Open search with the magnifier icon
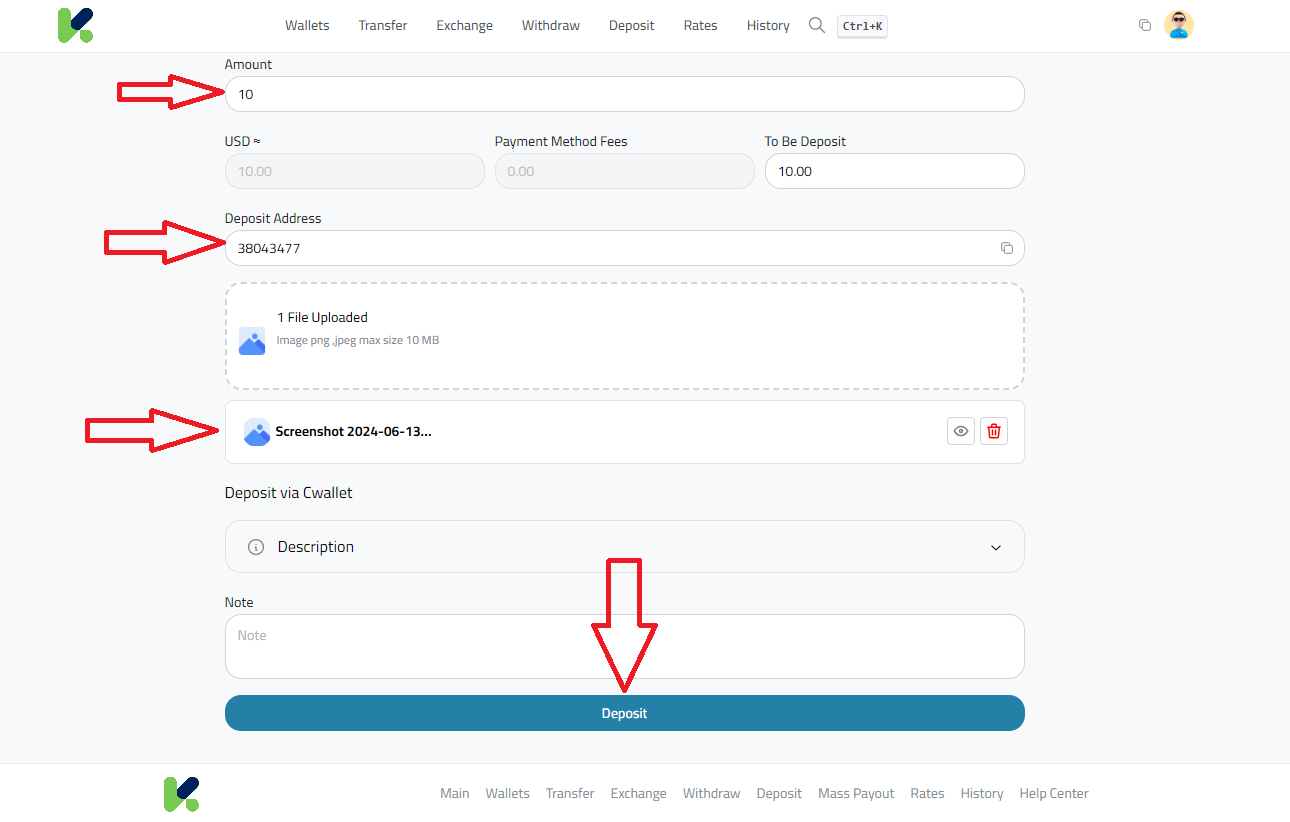The height and width of the screenshot is (822, 1290). (816, 25)
